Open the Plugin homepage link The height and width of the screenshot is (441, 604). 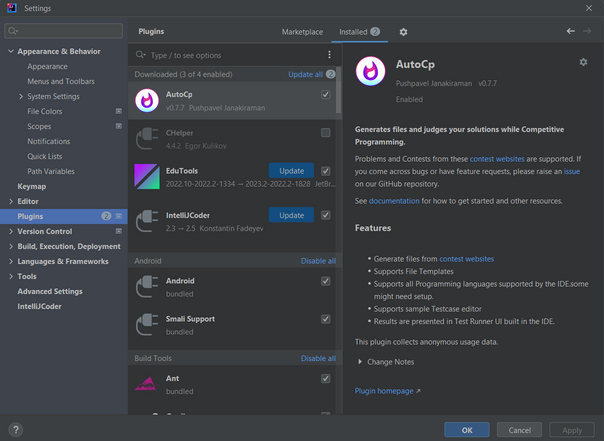point(388,391)
